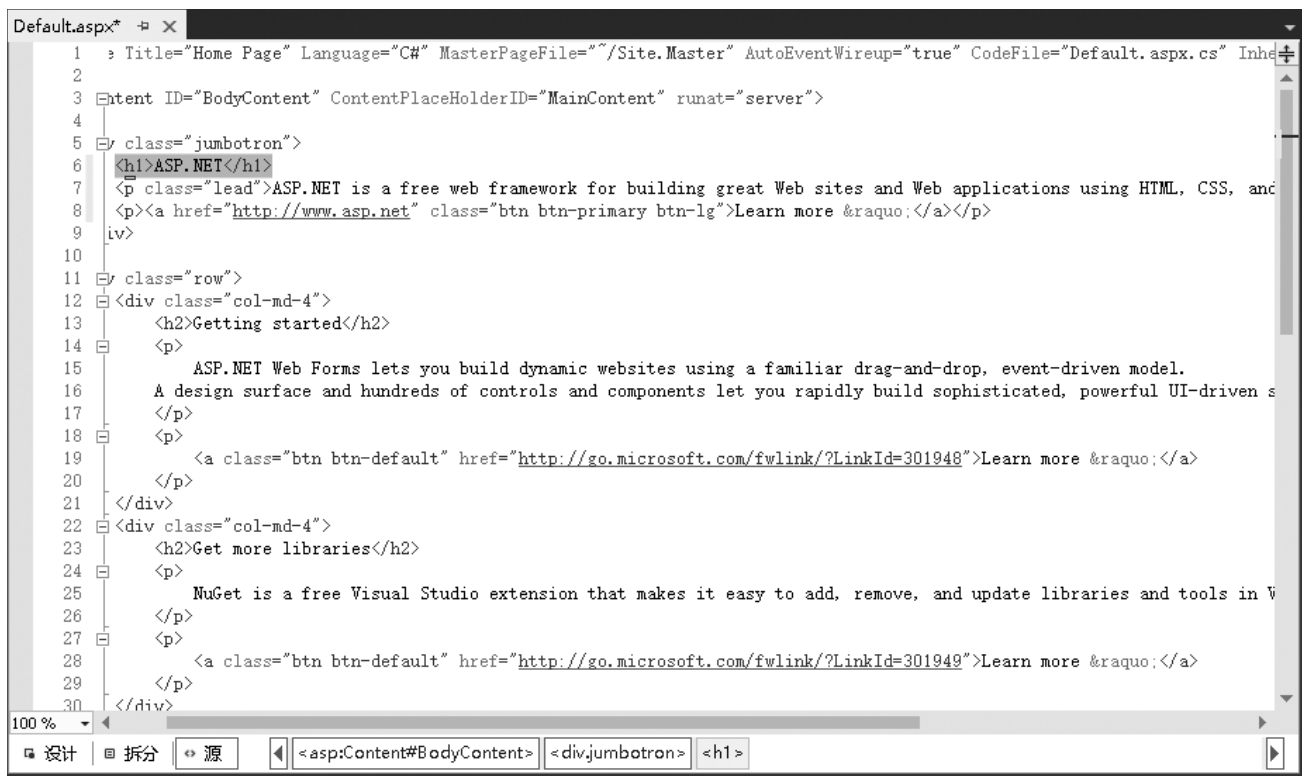Click the editor split handle icon
Image resolution: width=1305 pixels, height=779 pixels.
point(1288,56)
